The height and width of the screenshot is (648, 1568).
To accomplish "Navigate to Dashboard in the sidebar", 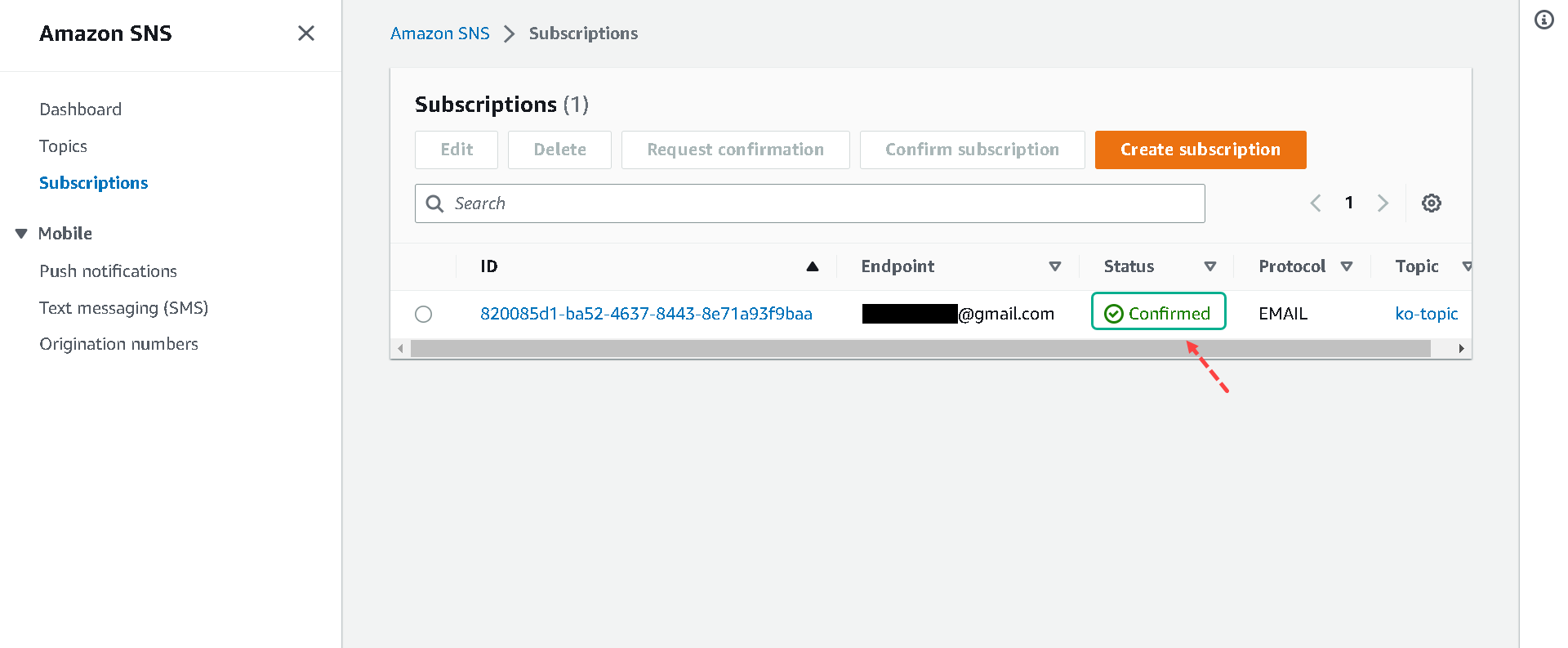I will coord(80,109).
